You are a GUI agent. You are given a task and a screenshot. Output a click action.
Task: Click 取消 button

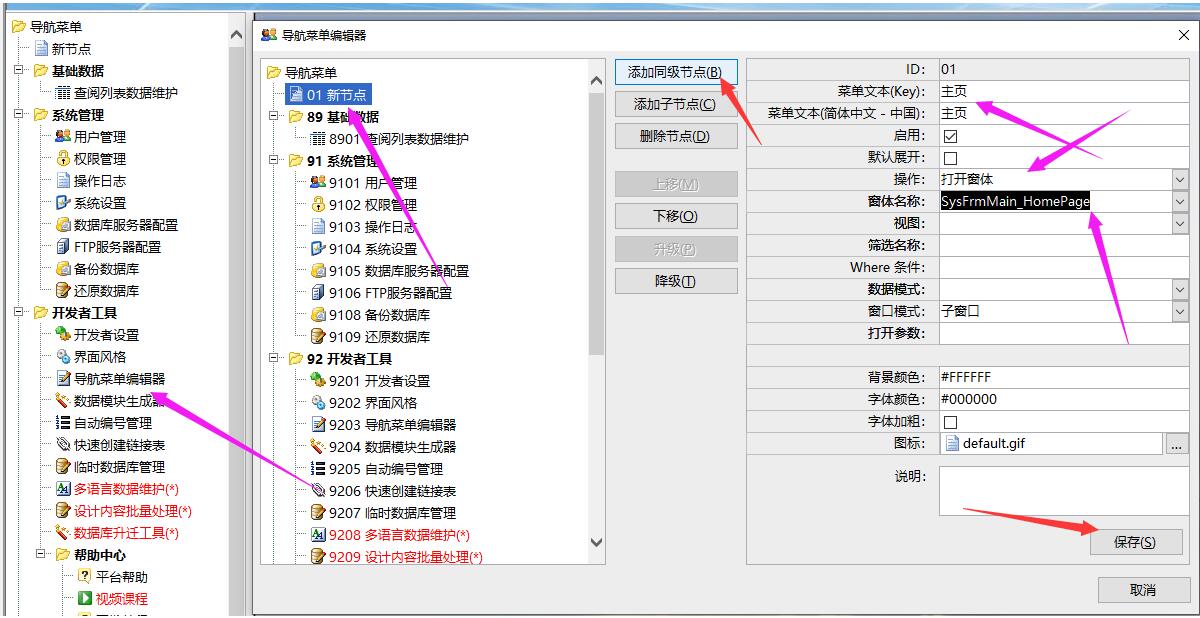(1143, 590)
